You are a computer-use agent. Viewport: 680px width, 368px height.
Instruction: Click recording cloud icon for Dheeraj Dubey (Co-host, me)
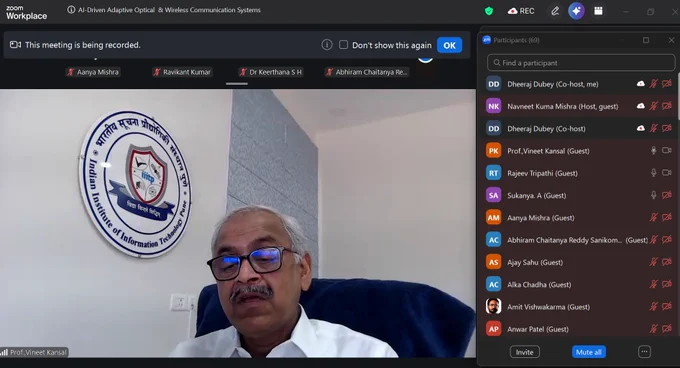click(x=641, y=84)
